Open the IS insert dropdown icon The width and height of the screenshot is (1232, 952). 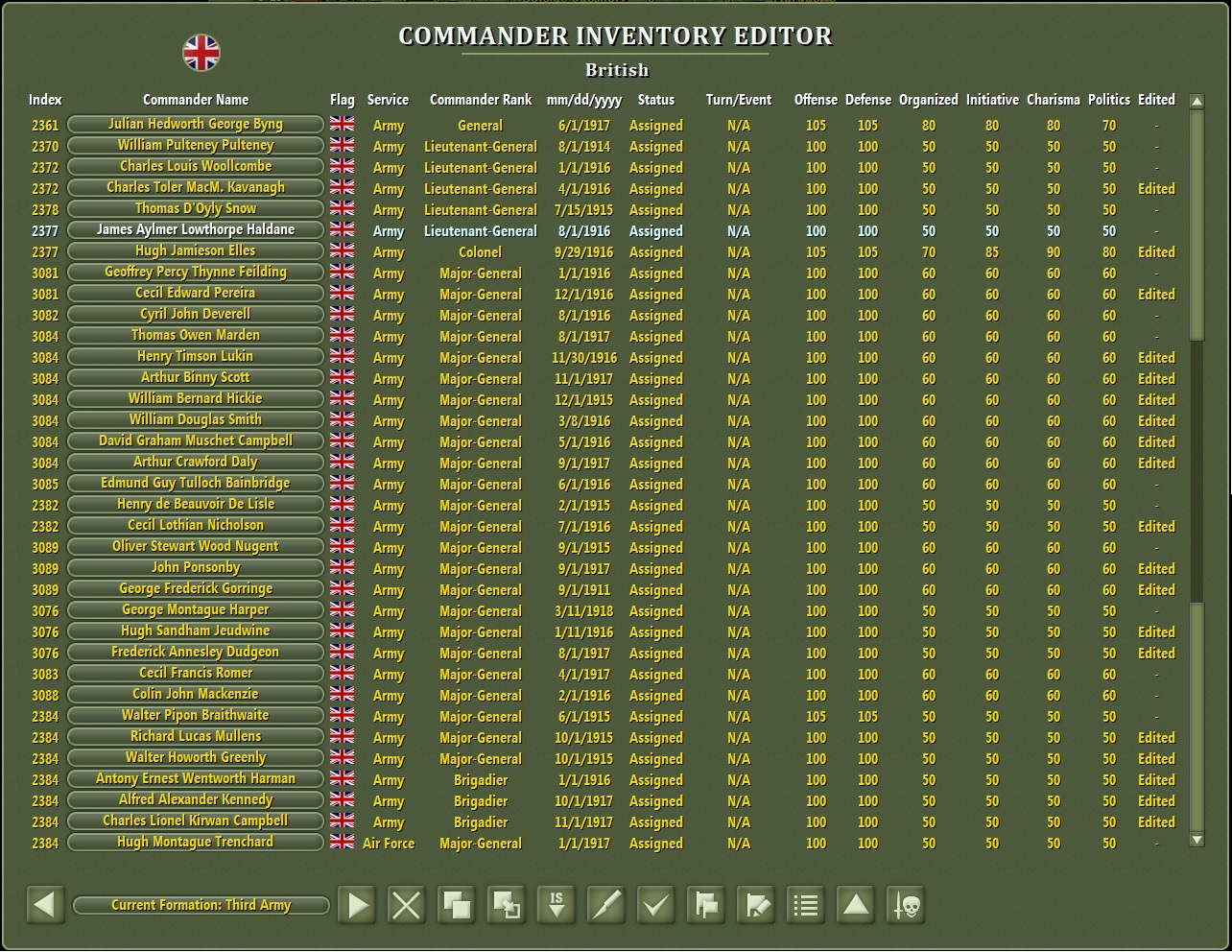click(556, 904)
